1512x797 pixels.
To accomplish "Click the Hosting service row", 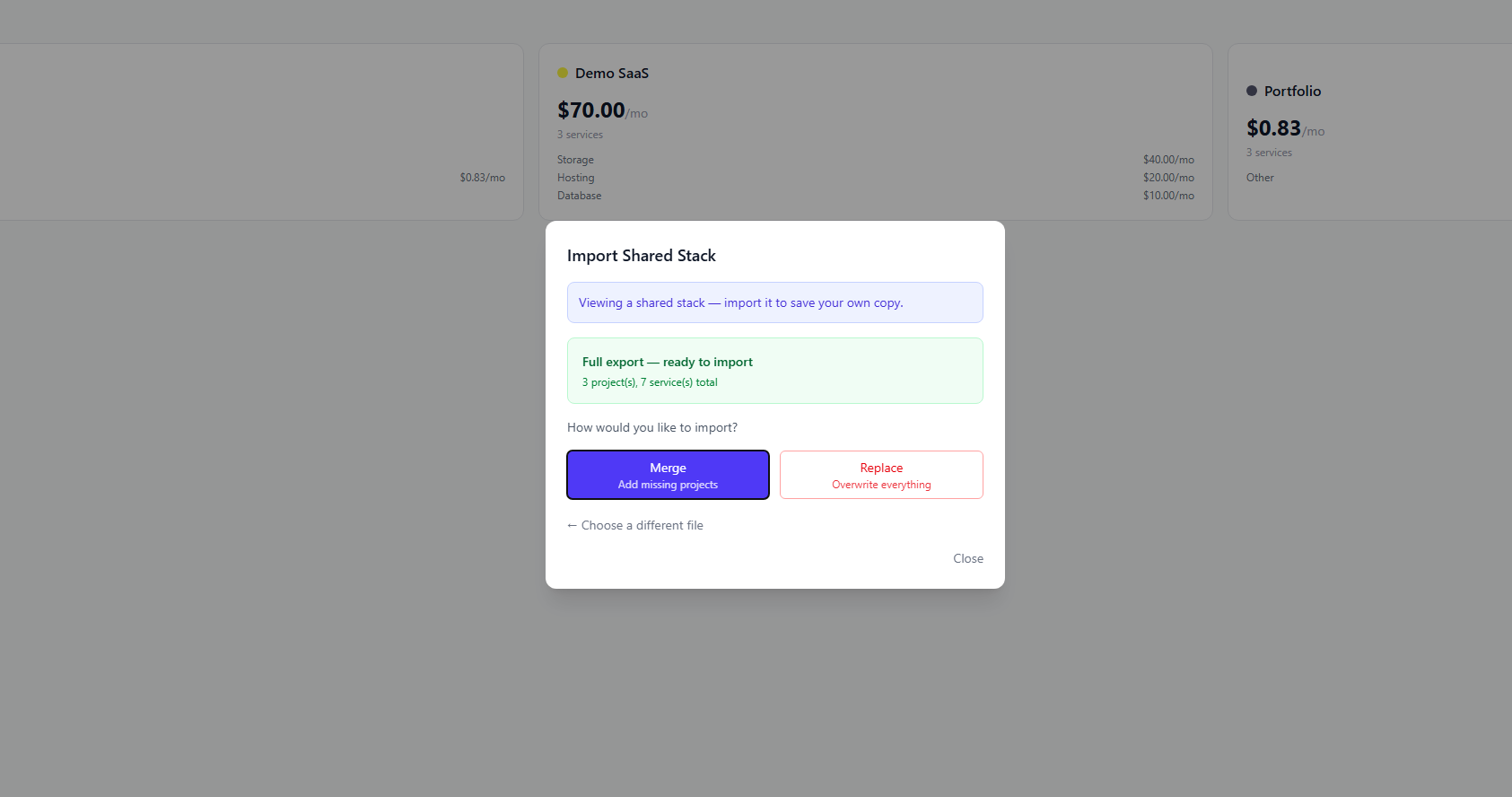I will 575,178.
